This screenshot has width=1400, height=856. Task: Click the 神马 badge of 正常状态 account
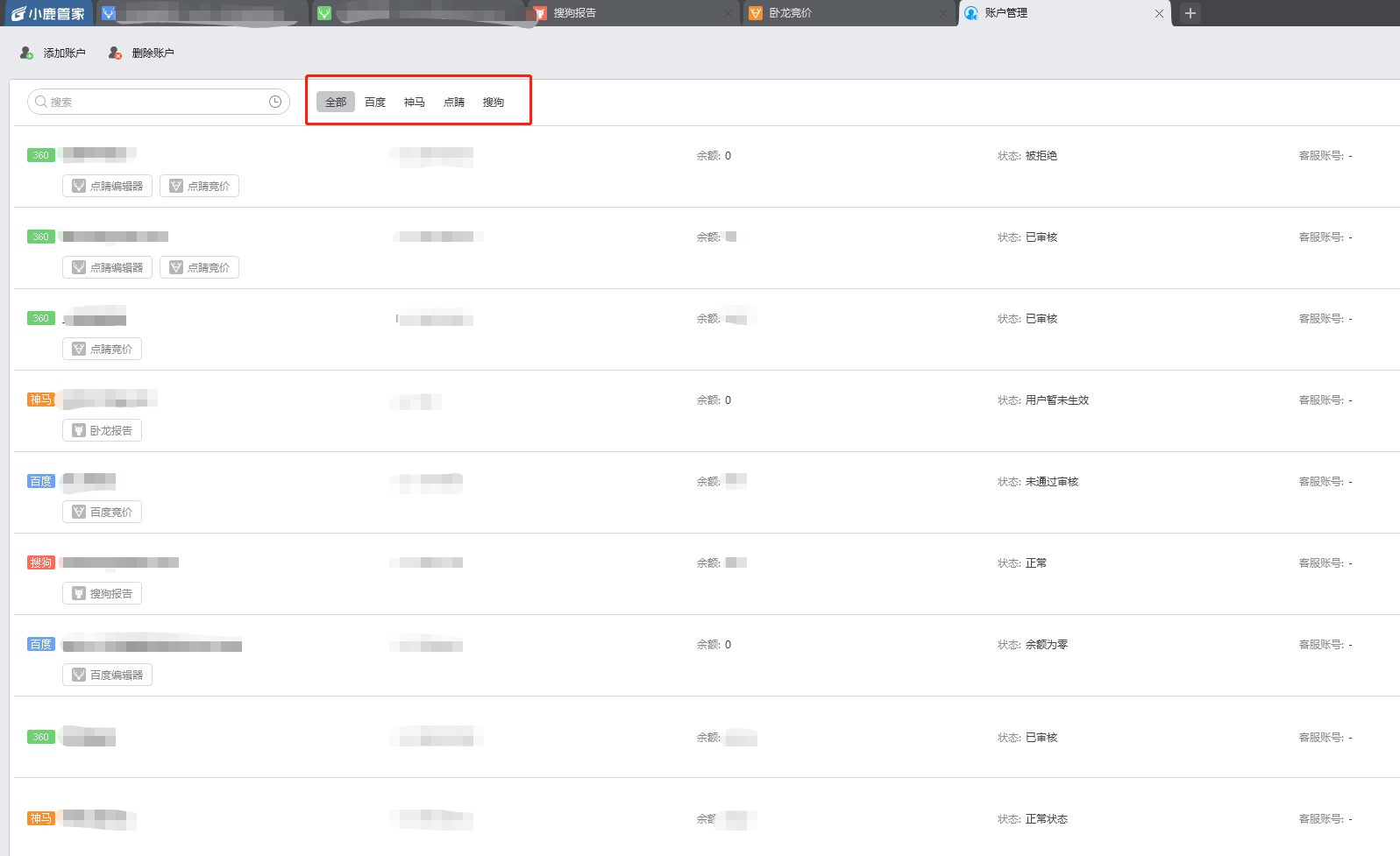click(41, 818)
